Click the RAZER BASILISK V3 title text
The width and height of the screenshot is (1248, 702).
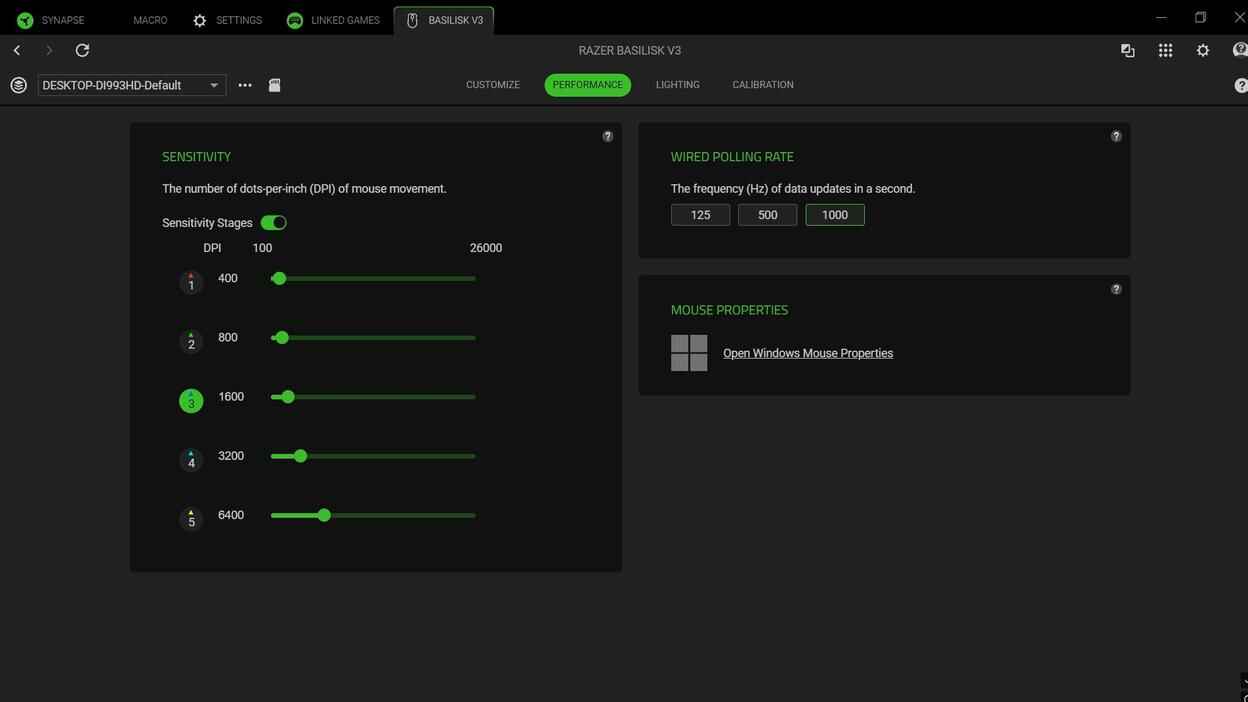(630, 50)
